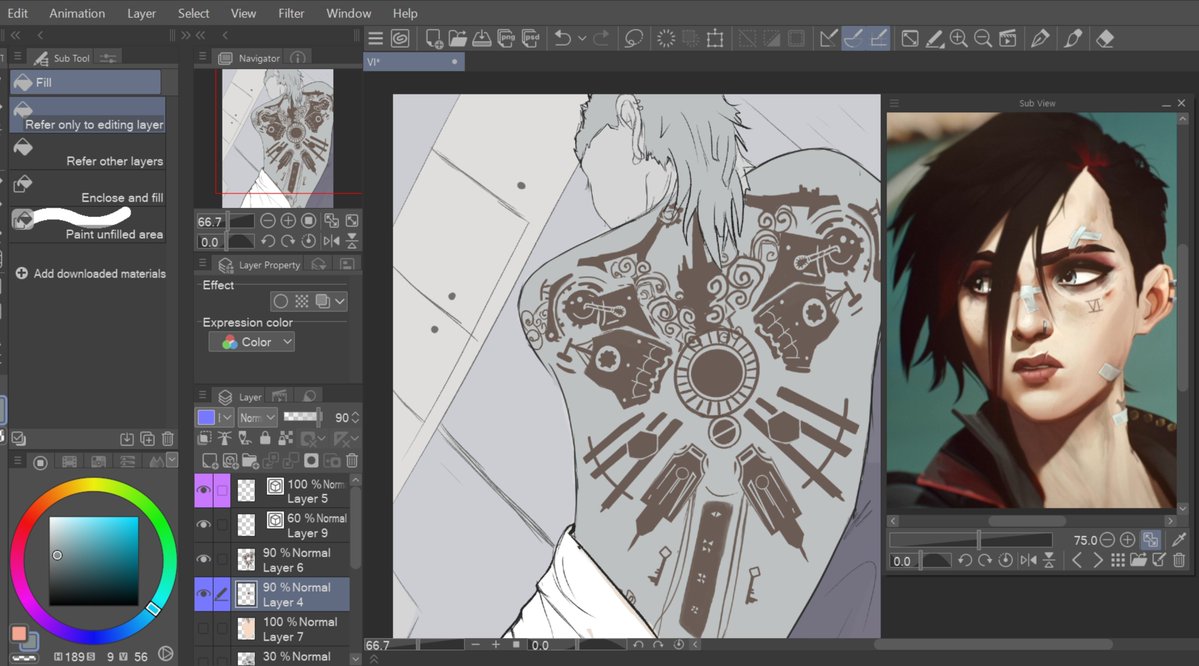Screen dimensions: 1199x666
Task: Click the Clear (lasso bubble) toolbar icon
Action: click(633, 38)
